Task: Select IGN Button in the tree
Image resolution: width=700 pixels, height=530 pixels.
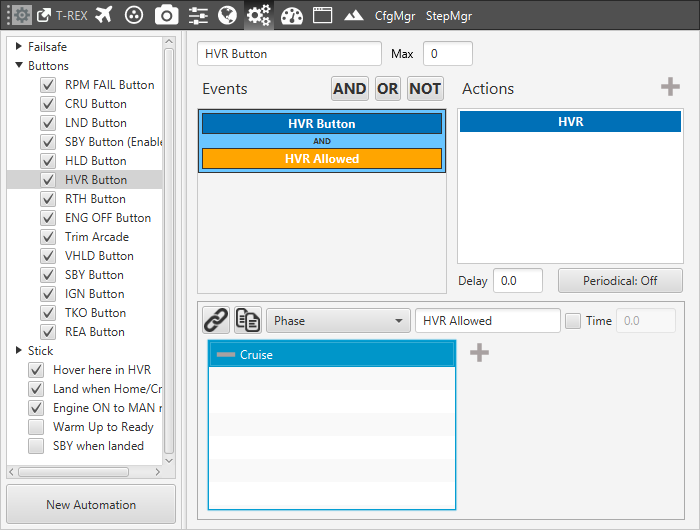Action: pyautogui.click(x=95, y=294)
